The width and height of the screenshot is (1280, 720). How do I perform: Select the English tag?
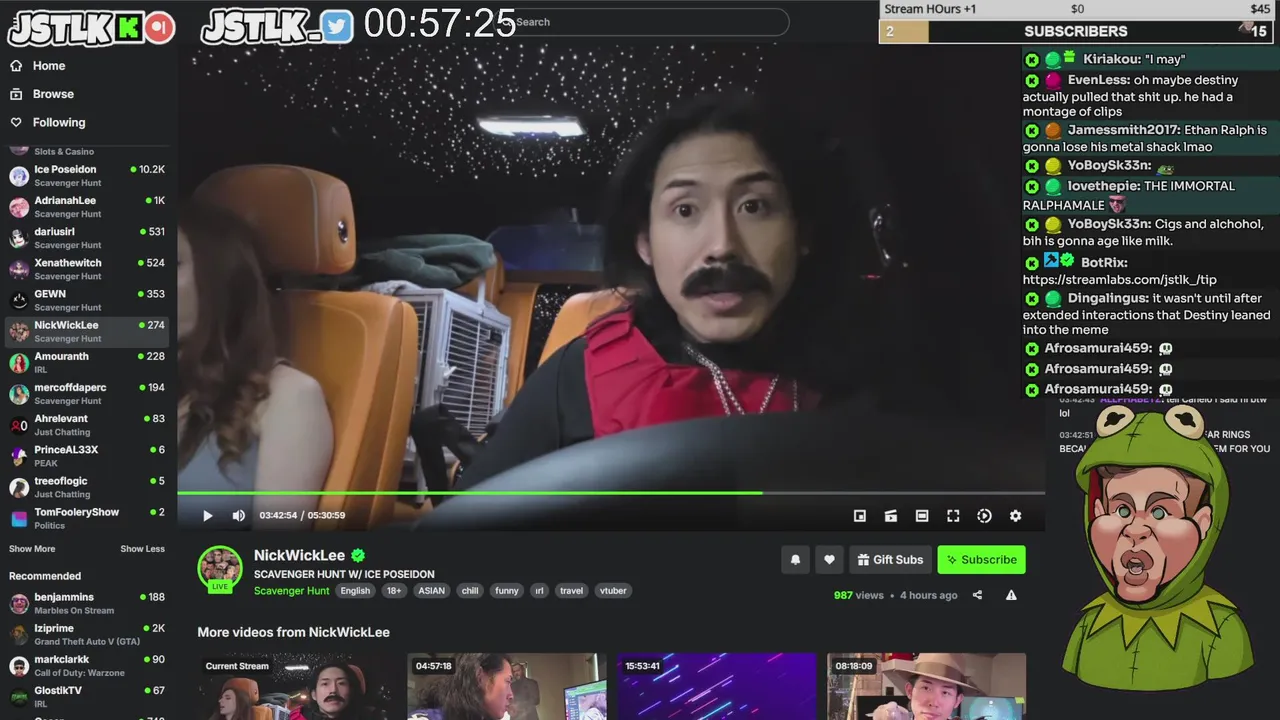pos(355,591)
